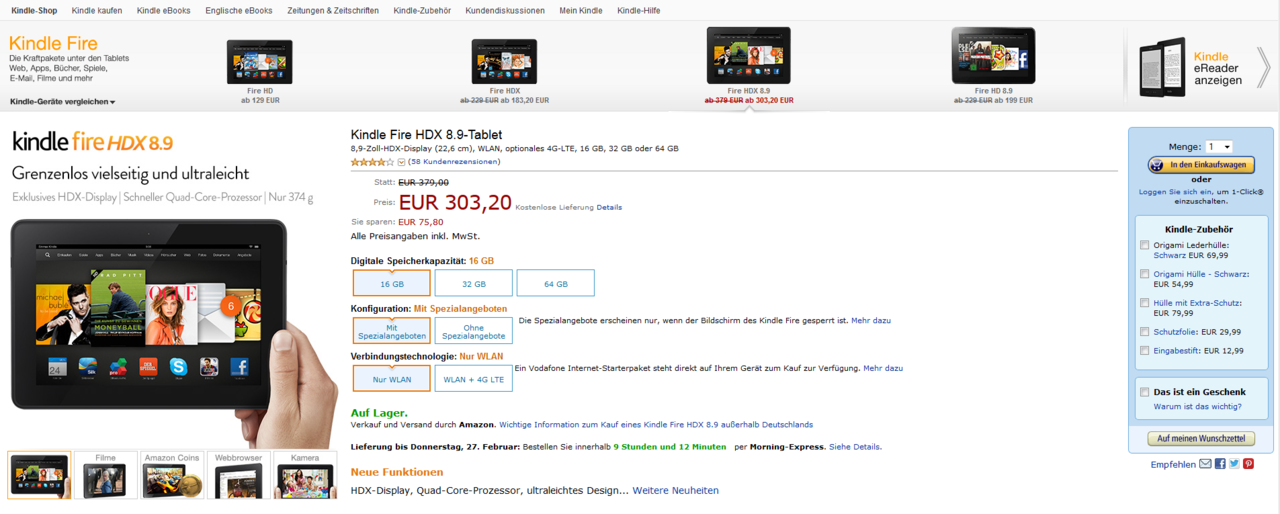Select Kamera thumbnail
The image size is (1280, 514).
point(305,475)
